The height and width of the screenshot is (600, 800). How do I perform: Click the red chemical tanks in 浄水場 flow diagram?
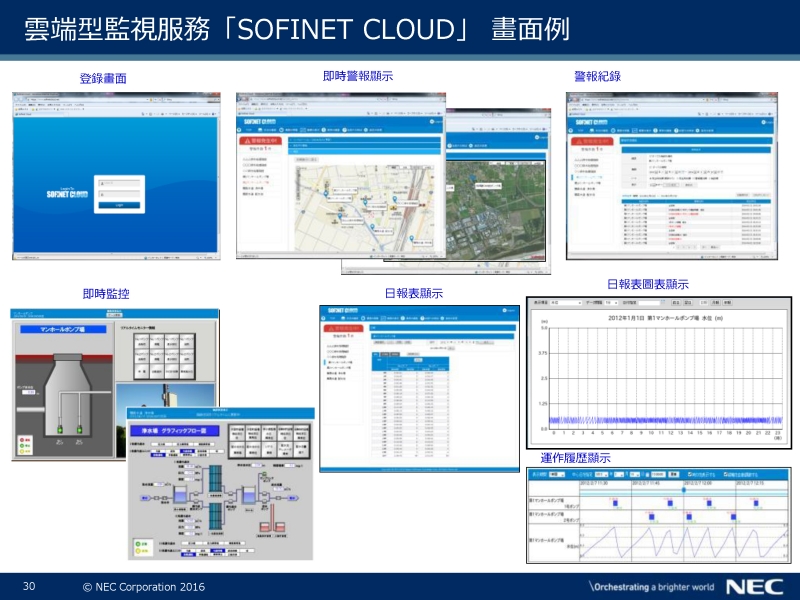coord(272,527)
